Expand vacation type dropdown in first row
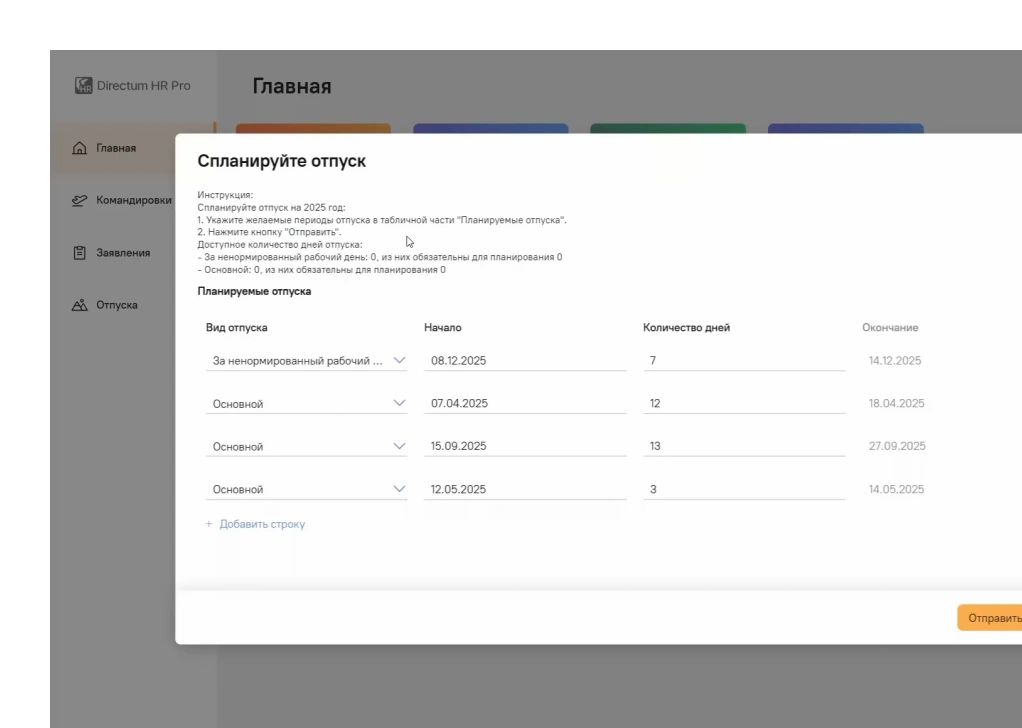This screenshot has height=728, width=1022. point(399,361)
